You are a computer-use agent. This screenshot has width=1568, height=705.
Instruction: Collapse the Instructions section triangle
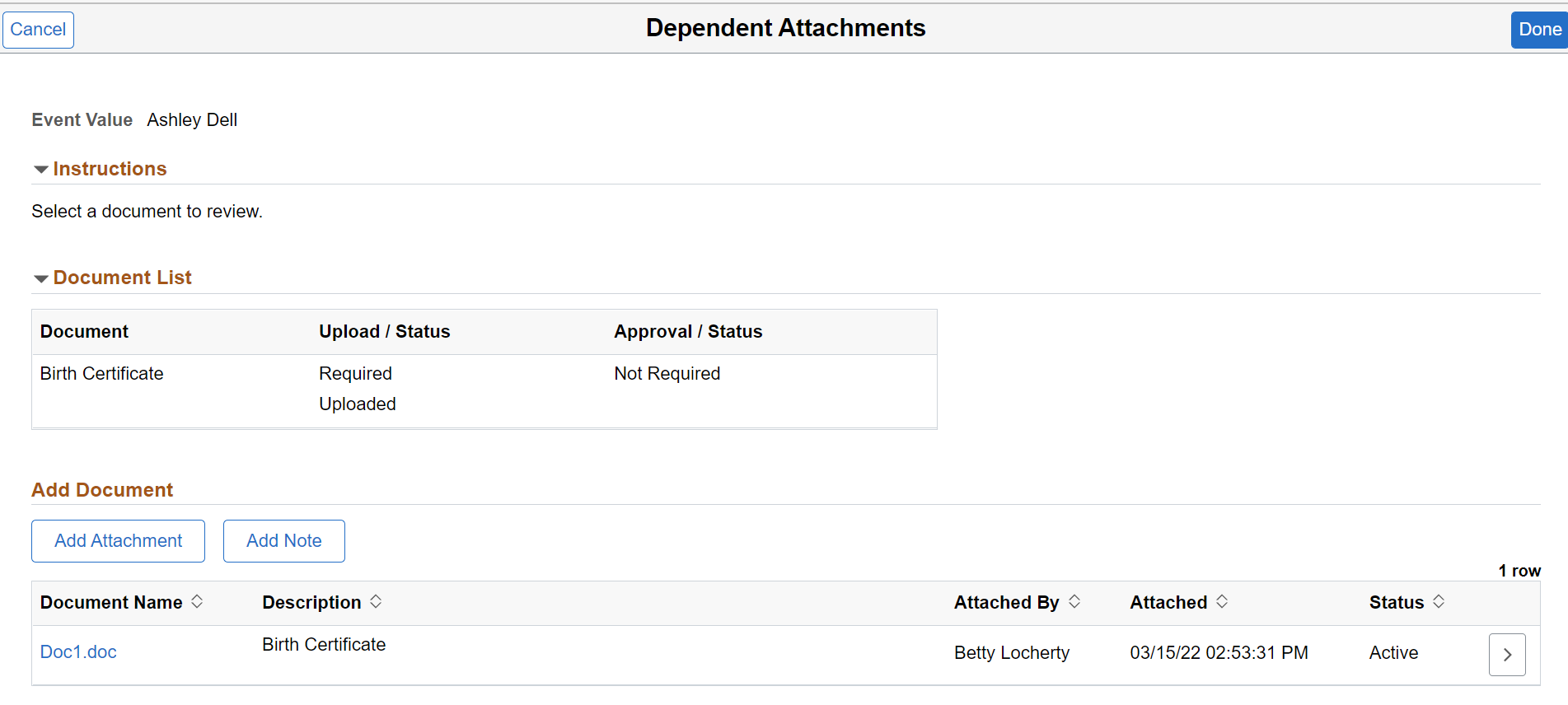pyautogui.click(x=40, y=170)
